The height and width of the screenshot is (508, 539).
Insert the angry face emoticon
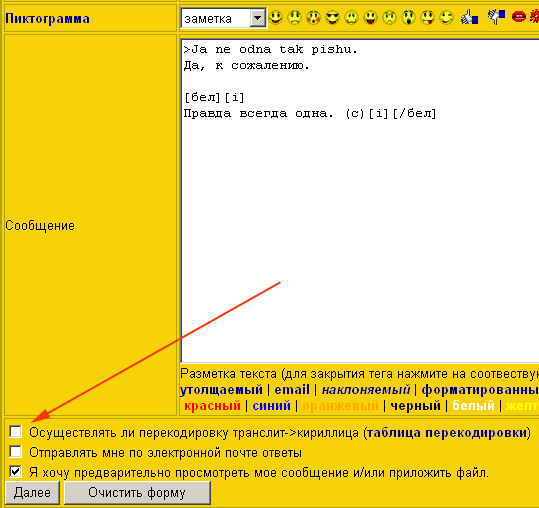click(389, 18)
